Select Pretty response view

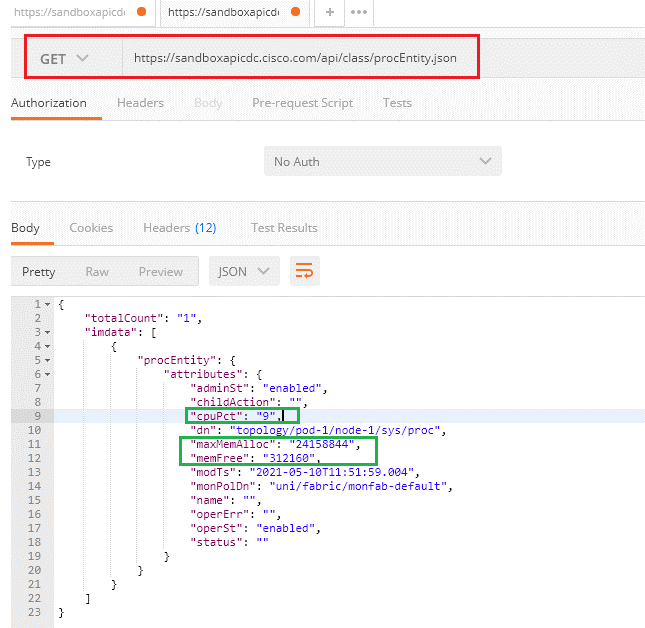tap(39, 272)
